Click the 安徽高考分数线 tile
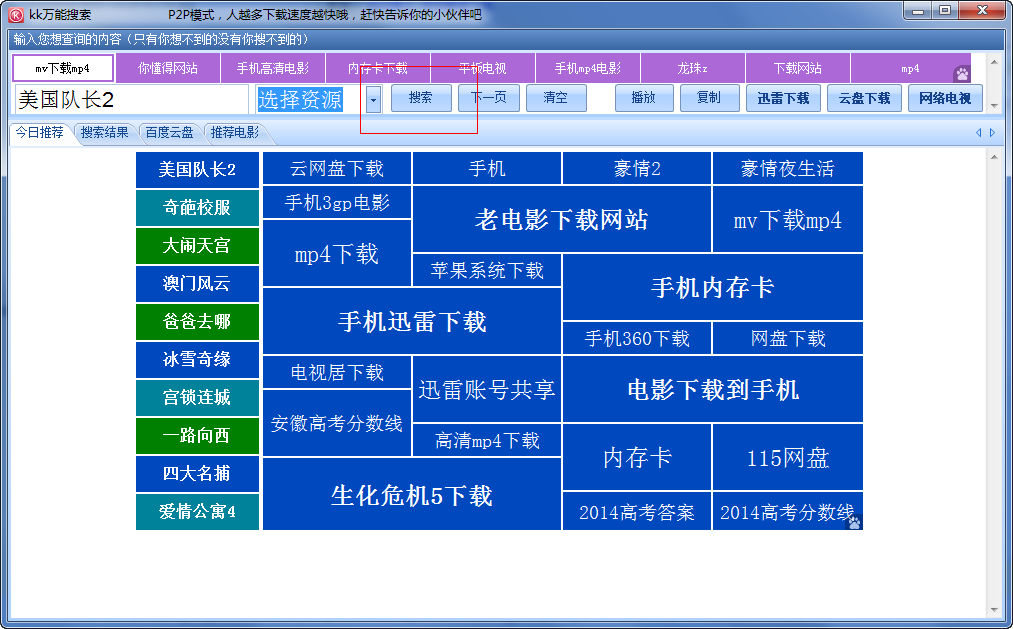 [x=337, y=423]
